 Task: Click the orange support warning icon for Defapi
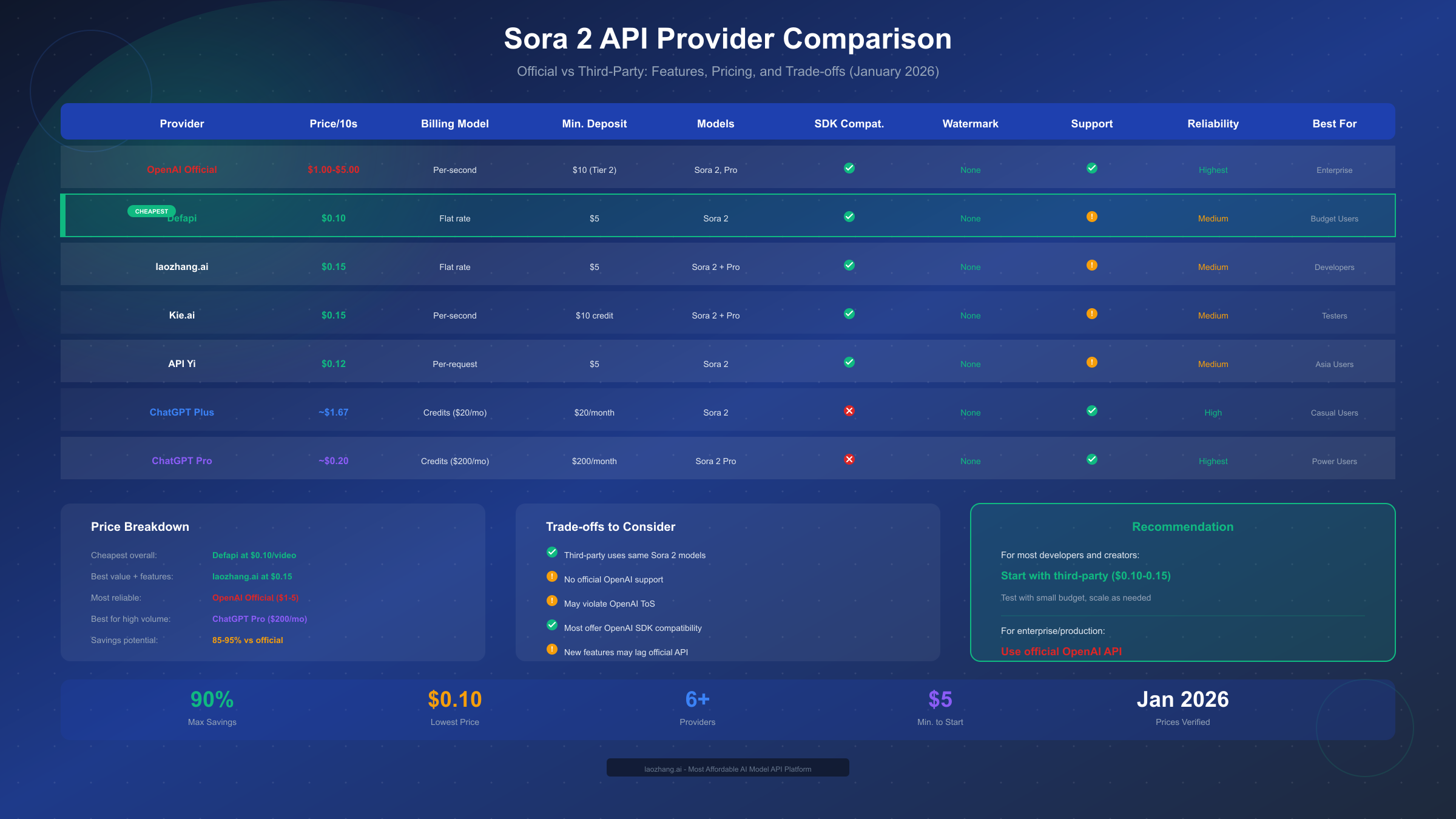click(x=1092, y=216)
